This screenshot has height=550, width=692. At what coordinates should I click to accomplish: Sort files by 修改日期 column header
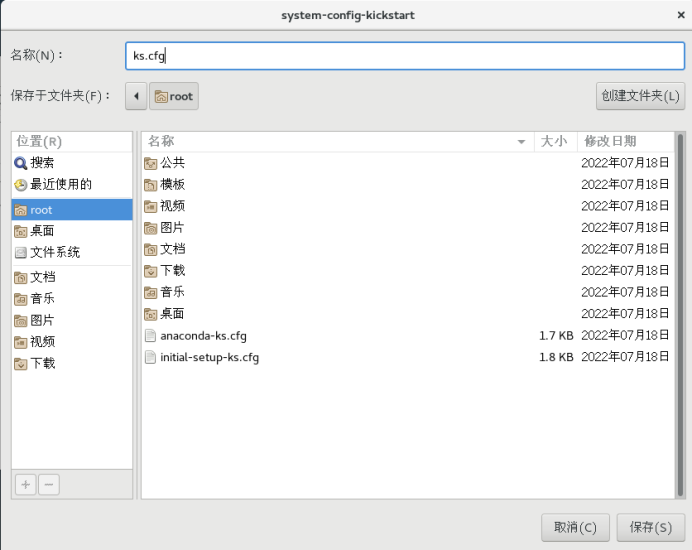pos(625,141)
